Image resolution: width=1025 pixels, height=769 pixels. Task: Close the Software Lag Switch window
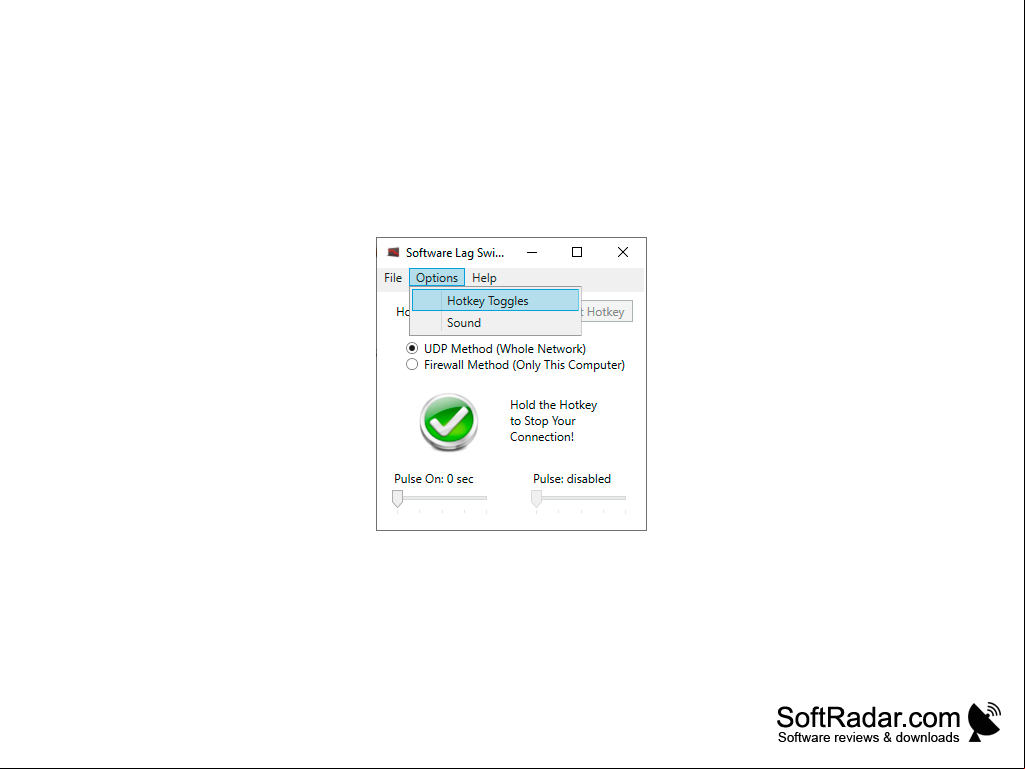(x=623, y=252)
